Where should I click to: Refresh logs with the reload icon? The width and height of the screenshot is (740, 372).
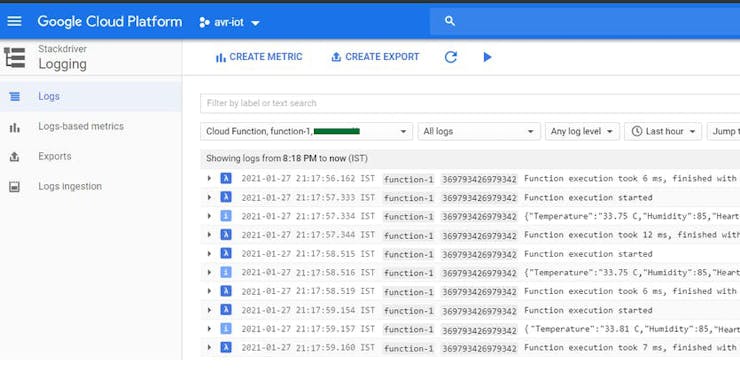(451, 57)
